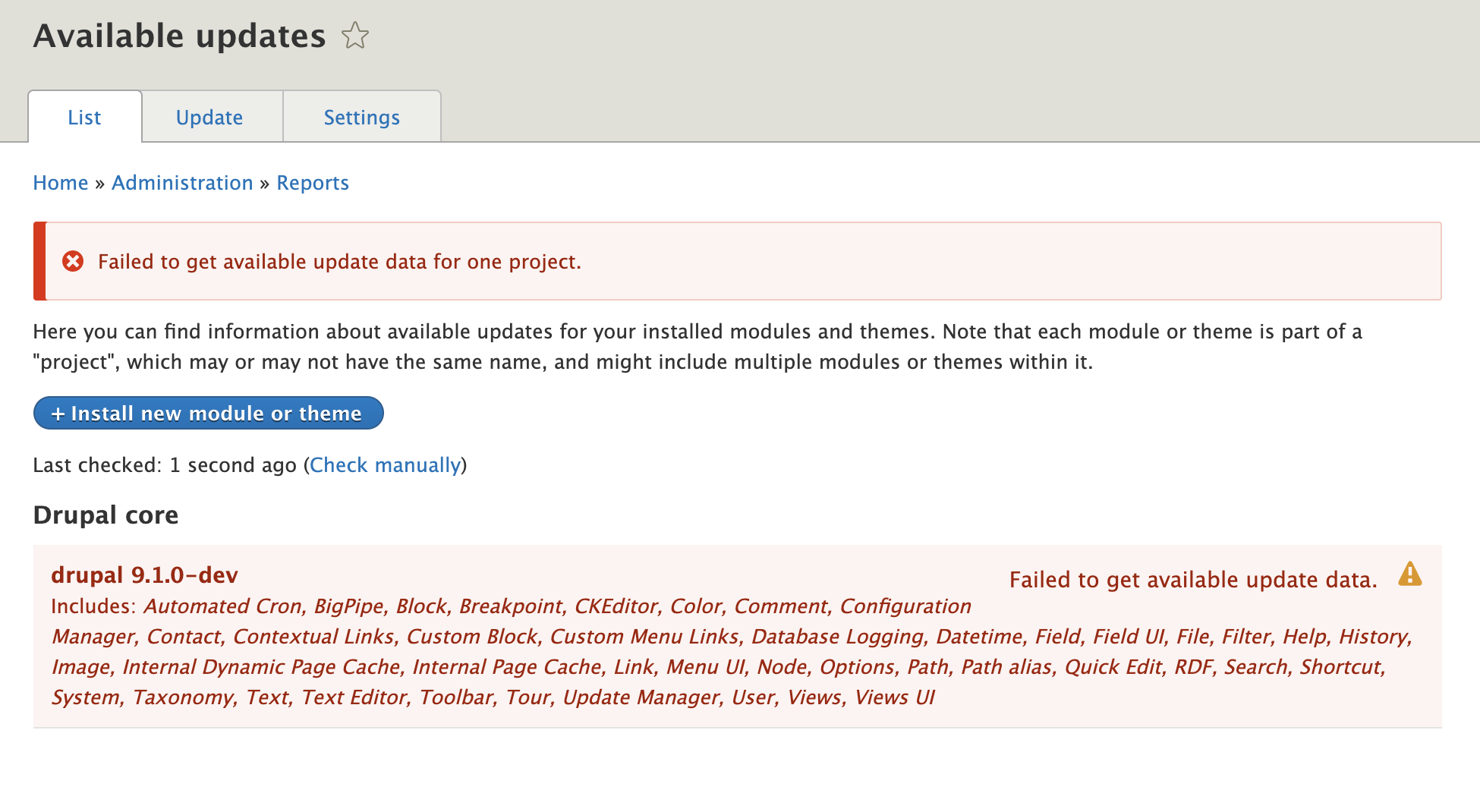The image size is (1480, 812).
Task: Click the orange warning triangle icon
Action: [x=1409, y=574]
